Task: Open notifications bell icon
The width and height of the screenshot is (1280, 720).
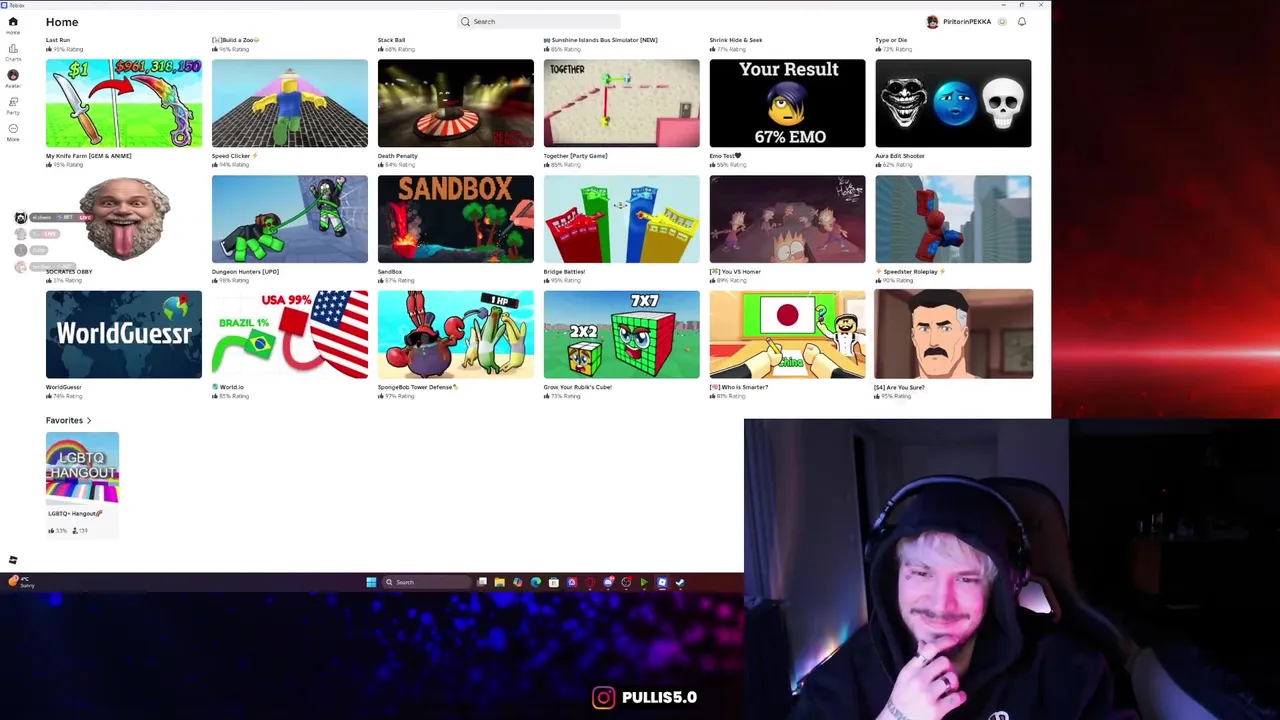Action: (x=1022, y=22)
